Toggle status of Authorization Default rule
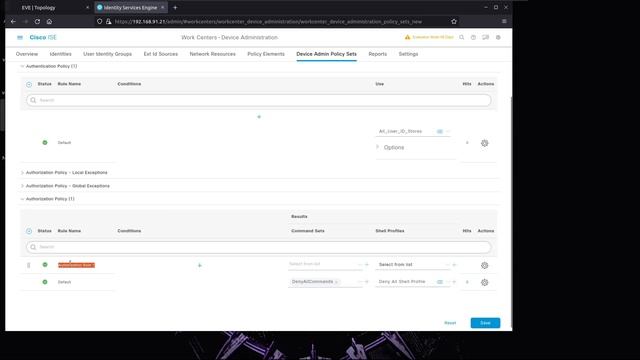This screenshot has height=360, width=640. coord(45,282)
